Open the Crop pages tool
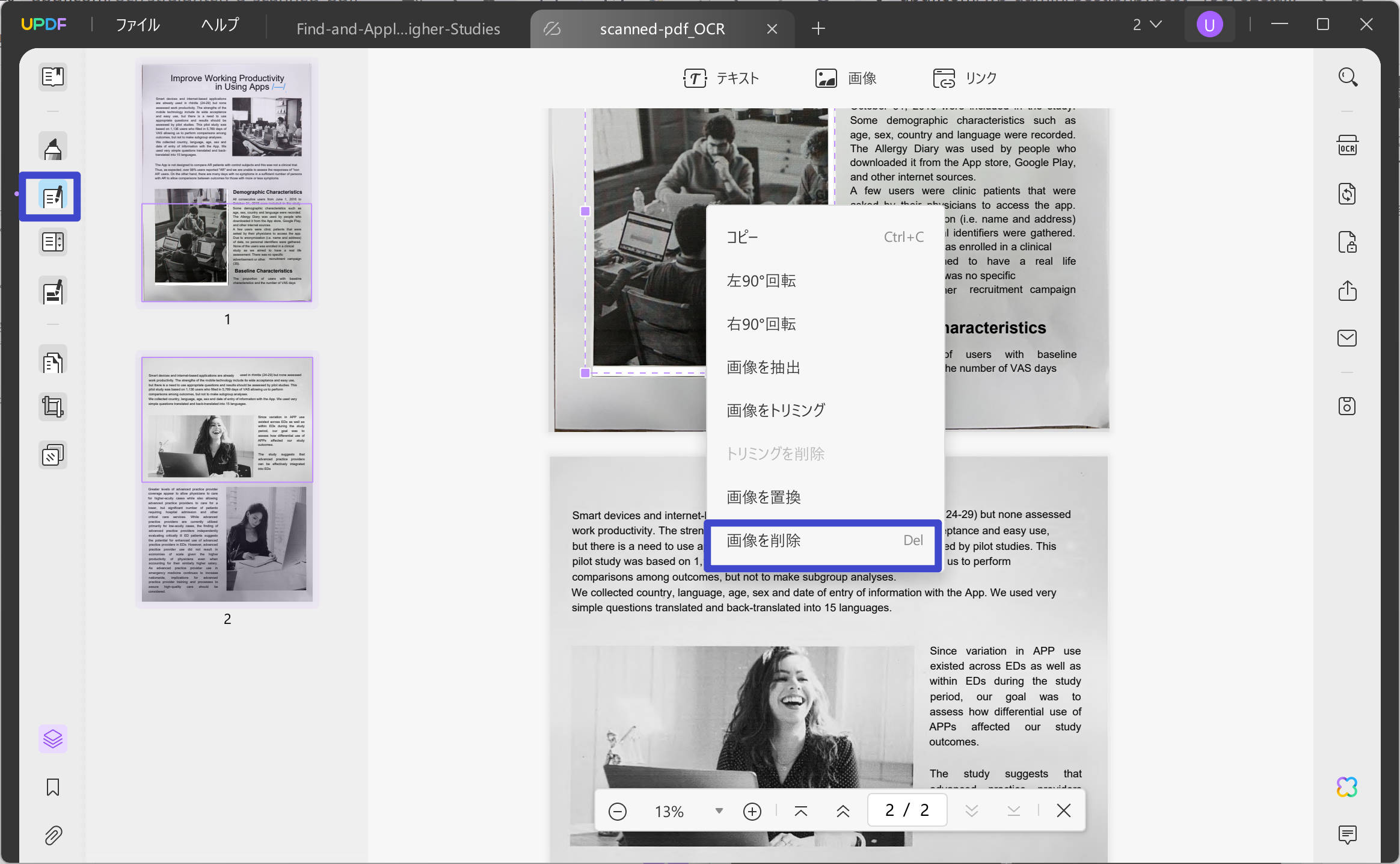This screenshot has height=864, width=1400. pyautogui.click(x=53, y=407)
